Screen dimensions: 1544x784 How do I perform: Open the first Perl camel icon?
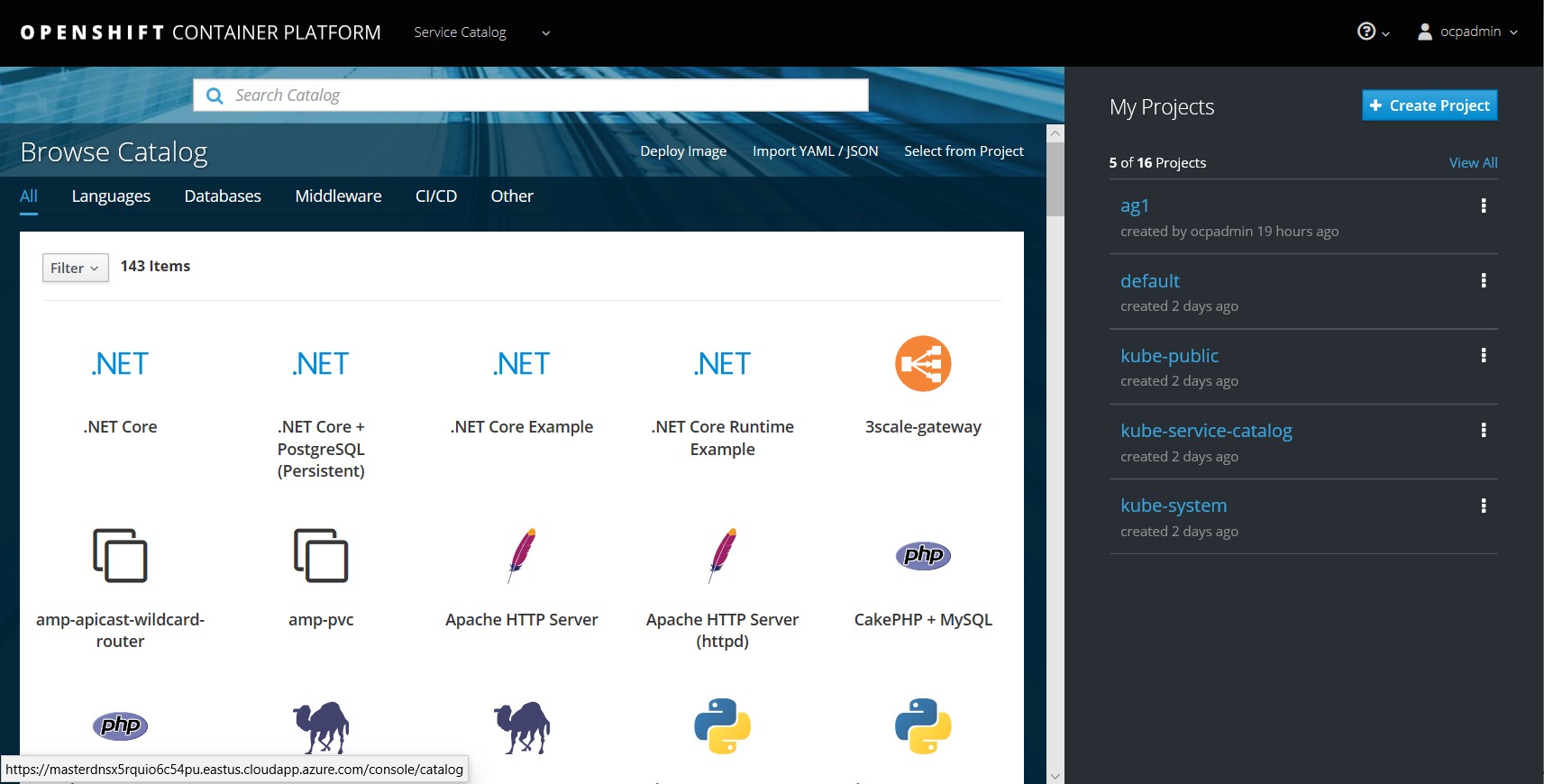click(321, 727)
